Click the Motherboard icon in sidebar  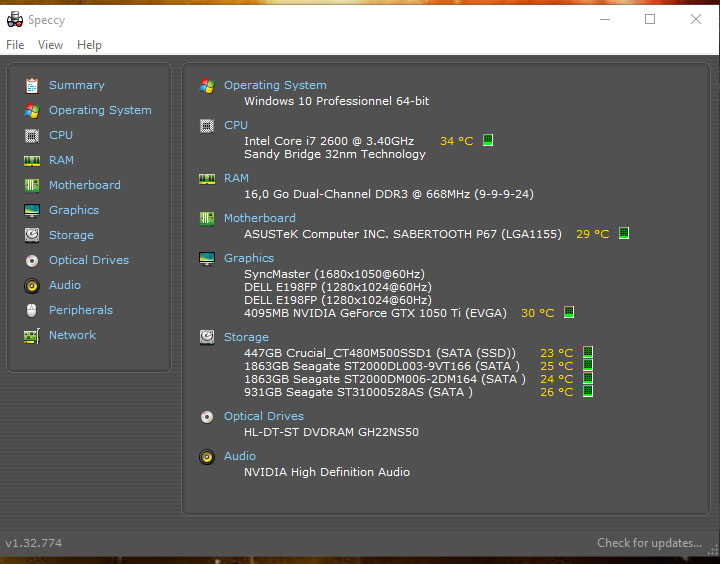pyautogui.click(x=32, y=186)
